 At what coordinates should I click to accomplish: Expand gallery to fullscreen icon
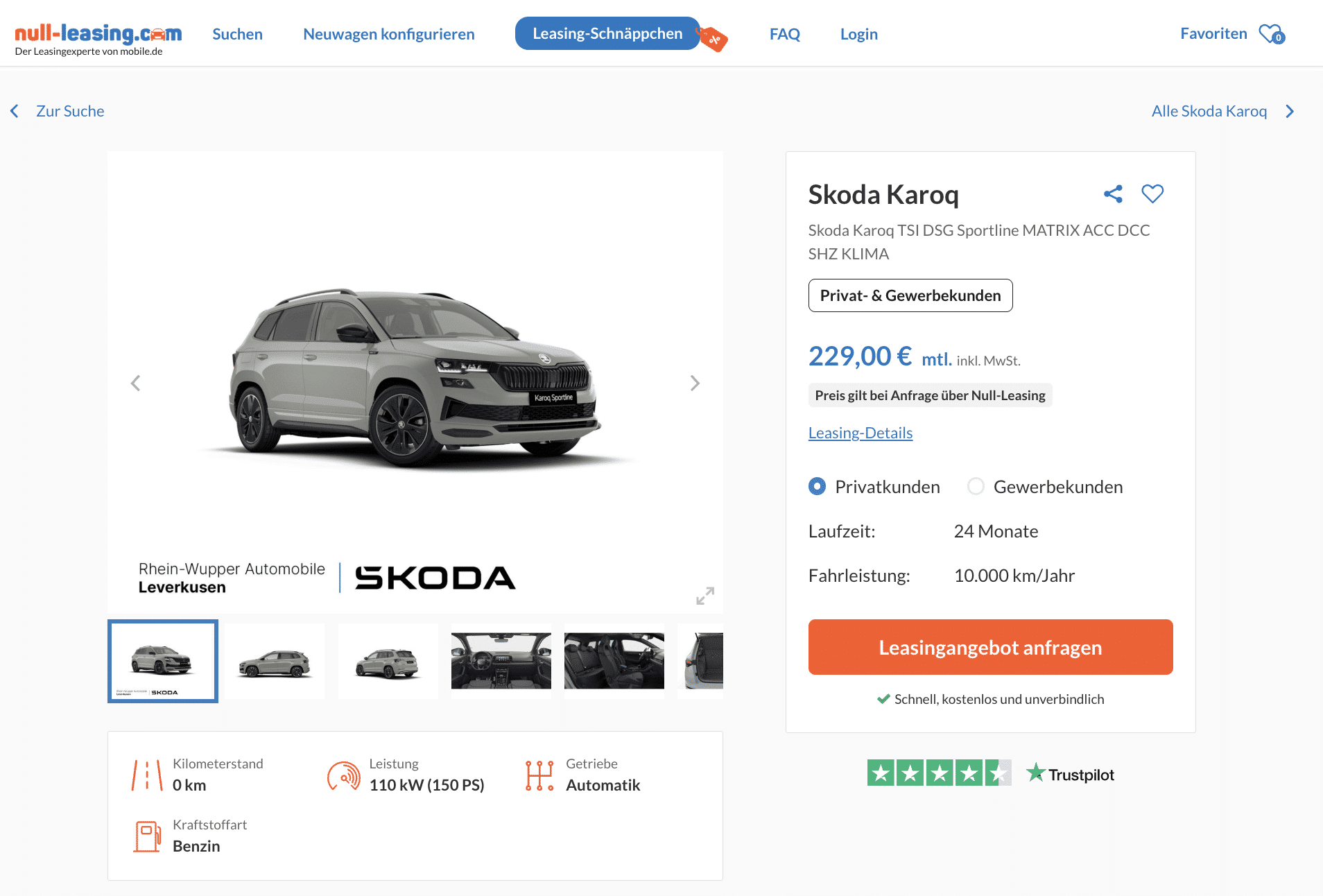coord(705,596)
